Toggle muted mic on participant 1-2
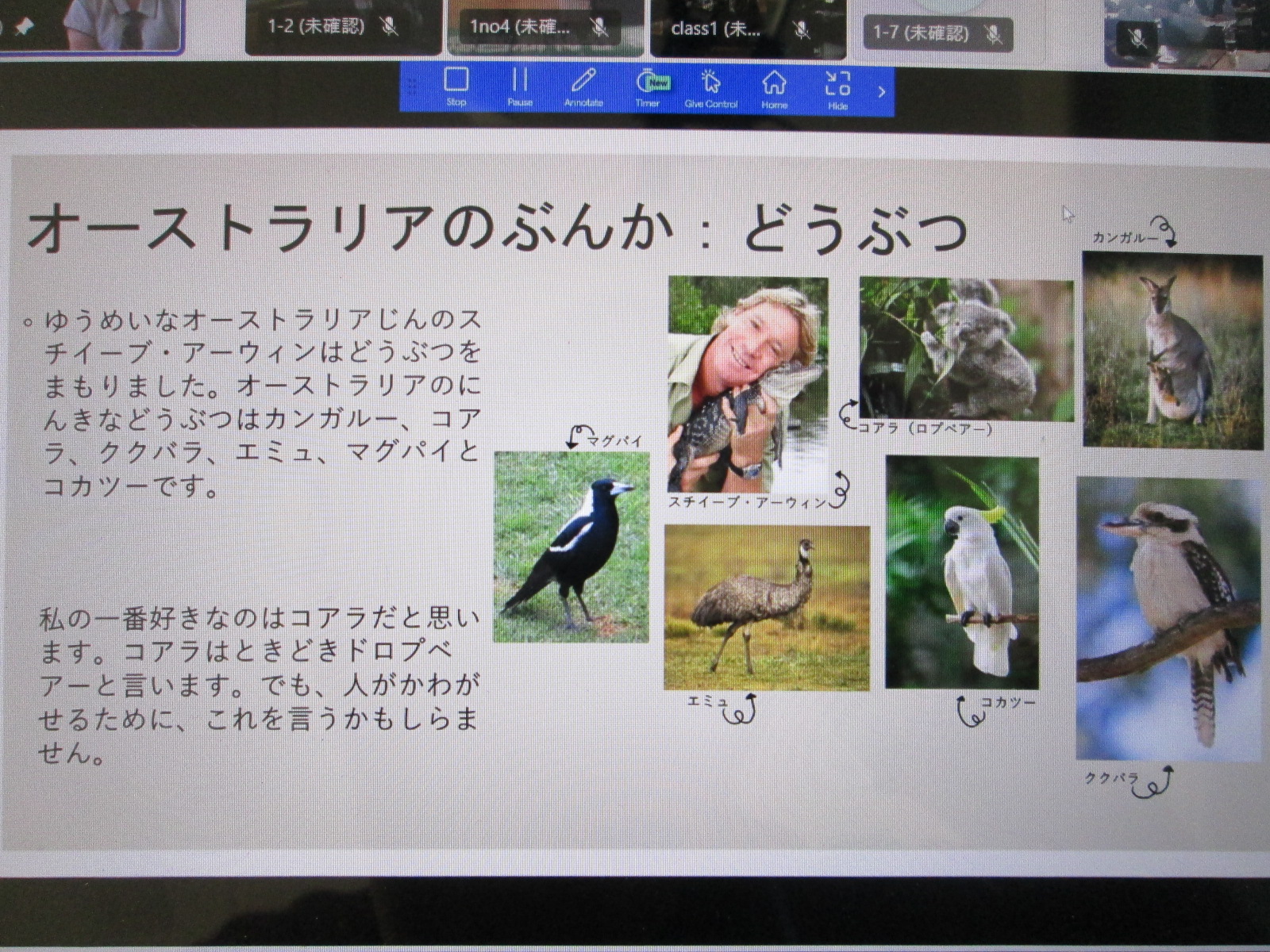 pos(389,27)
